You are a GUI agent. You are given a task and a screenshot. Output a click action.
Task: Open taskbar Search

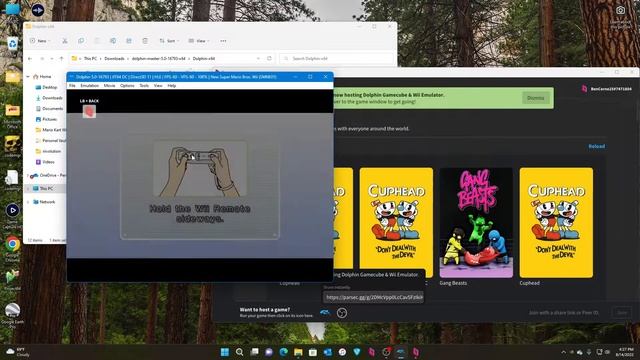[x=240, y=352]
